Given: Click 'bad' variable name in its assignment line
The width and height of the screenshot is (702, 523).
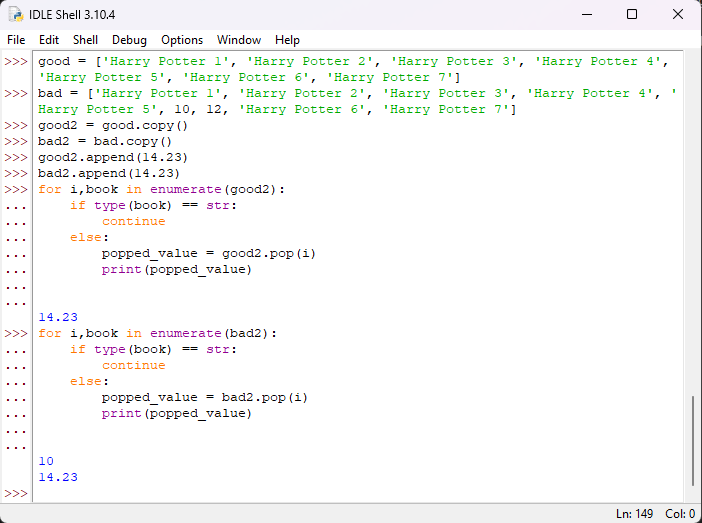Looking at the screenshot, I should (x=50, y=94).
